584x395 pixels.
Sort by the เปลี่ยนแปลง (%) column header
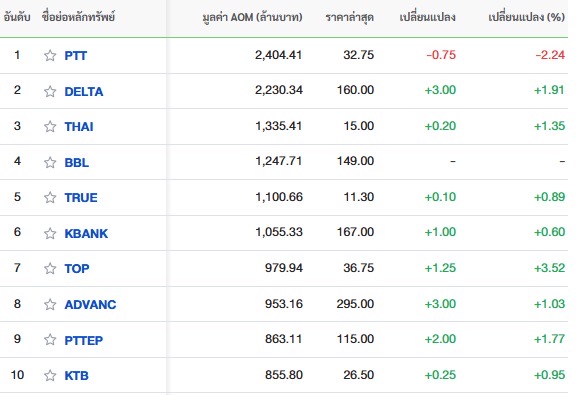click(527, 17)
